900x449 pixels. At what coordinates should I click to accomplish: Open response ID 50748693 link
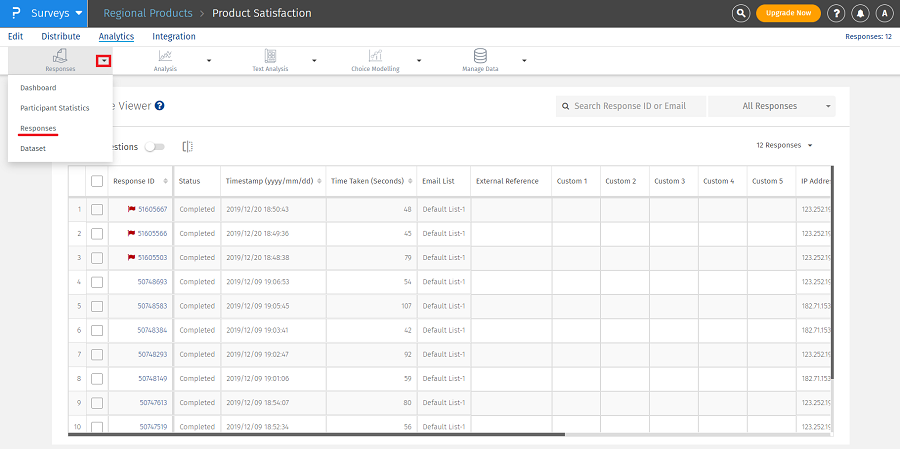[152, 282]
